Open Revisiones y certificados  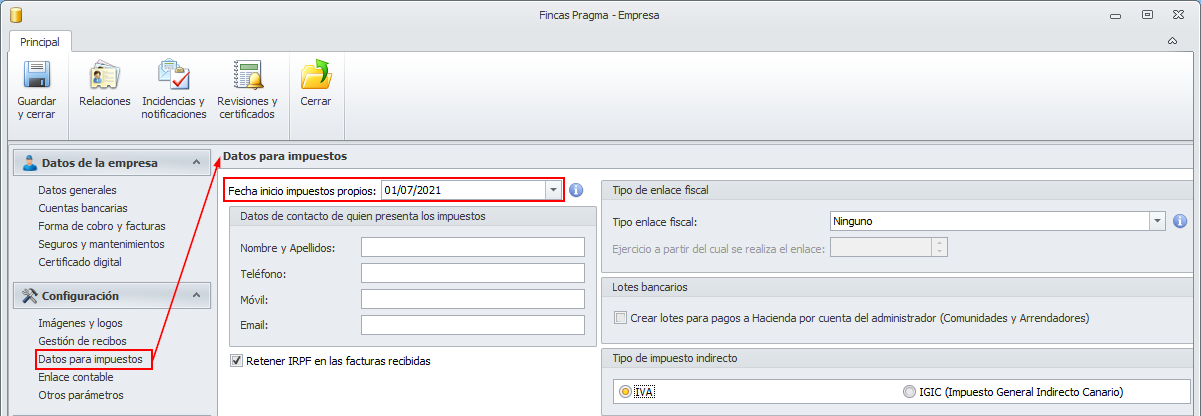click(247, 77)
